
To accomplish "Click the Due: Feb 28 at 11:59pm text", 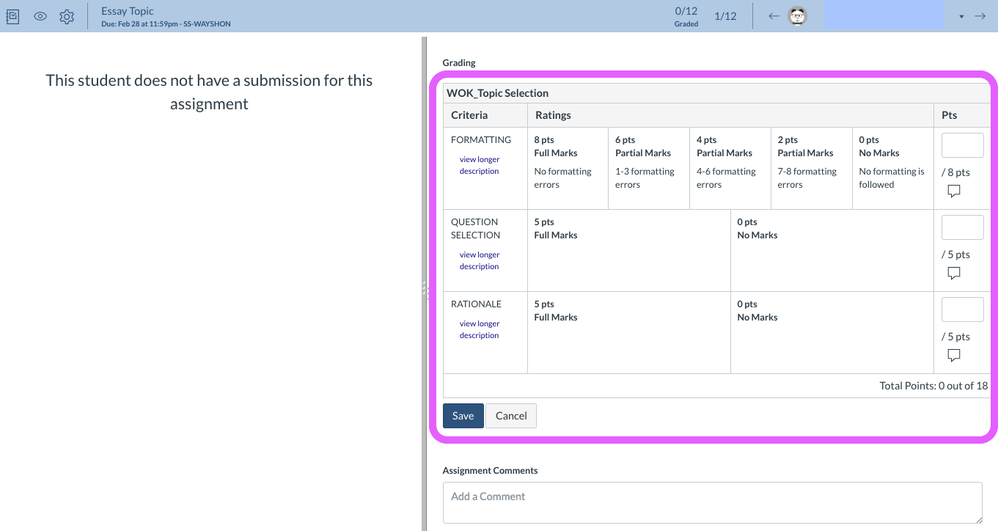I will pyautogui.click(x=165, y=24).
